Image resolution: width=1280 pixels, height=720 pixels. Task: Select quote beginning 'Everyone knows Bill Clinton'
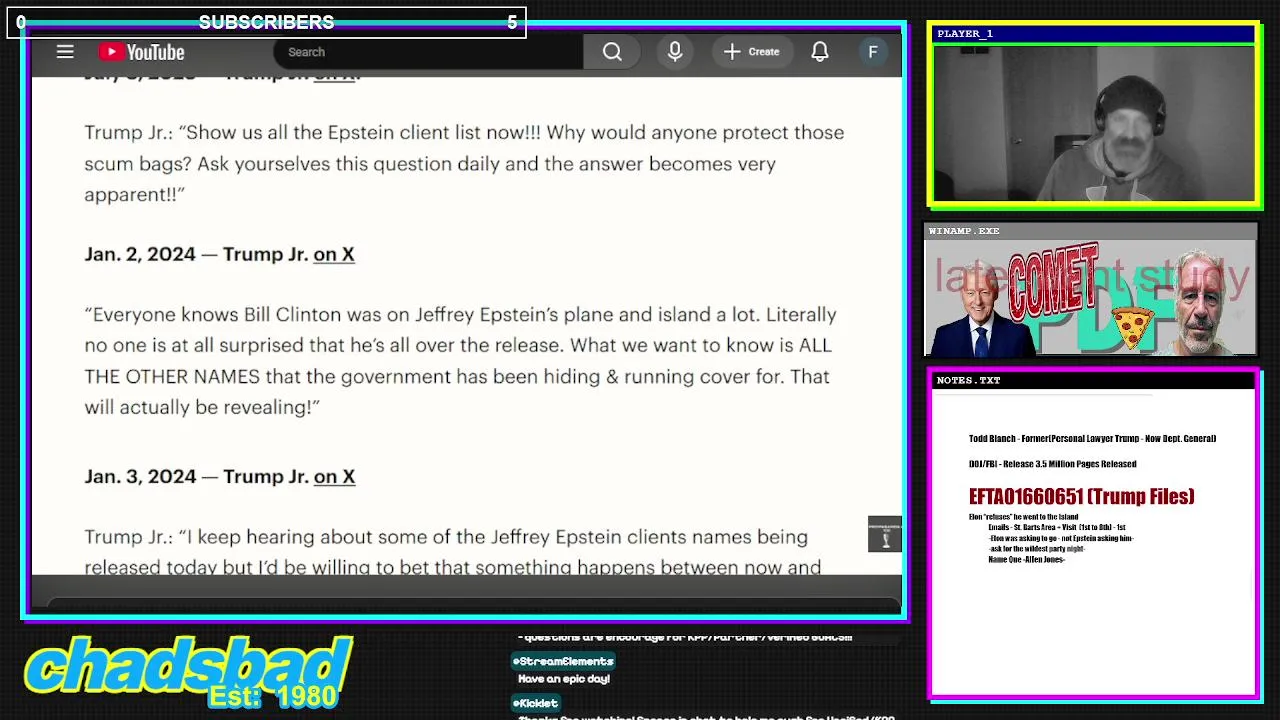[460, 361]
